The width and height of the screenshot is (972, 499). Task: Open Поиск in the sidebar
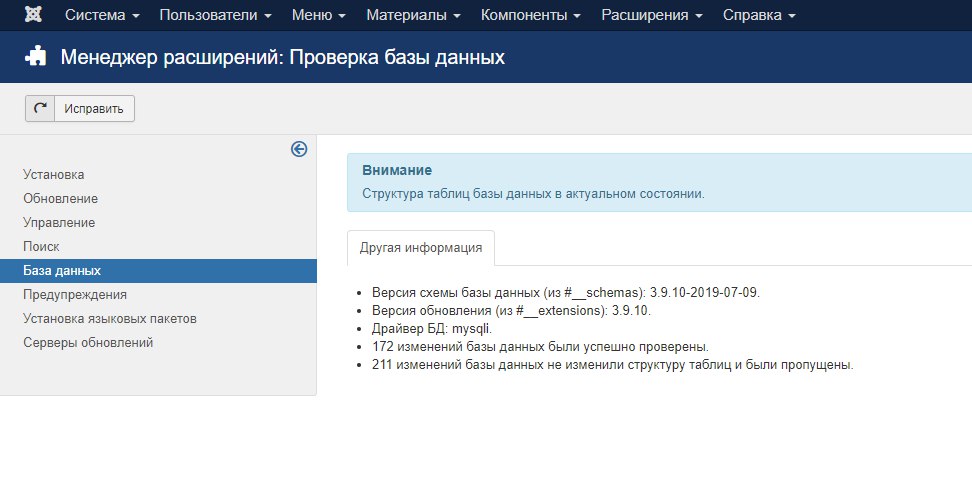(41, 247)
